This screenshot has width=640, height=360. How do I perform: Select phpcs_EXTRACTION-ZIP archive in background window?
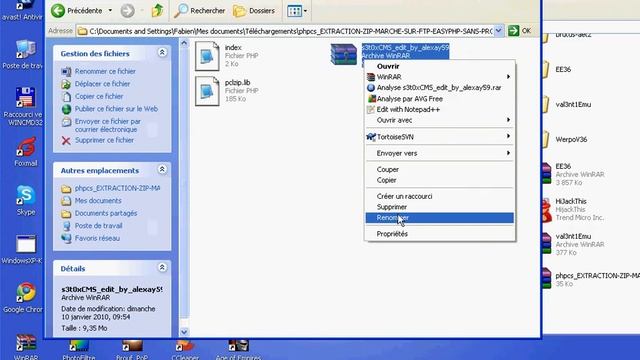[x=591, y=279]
